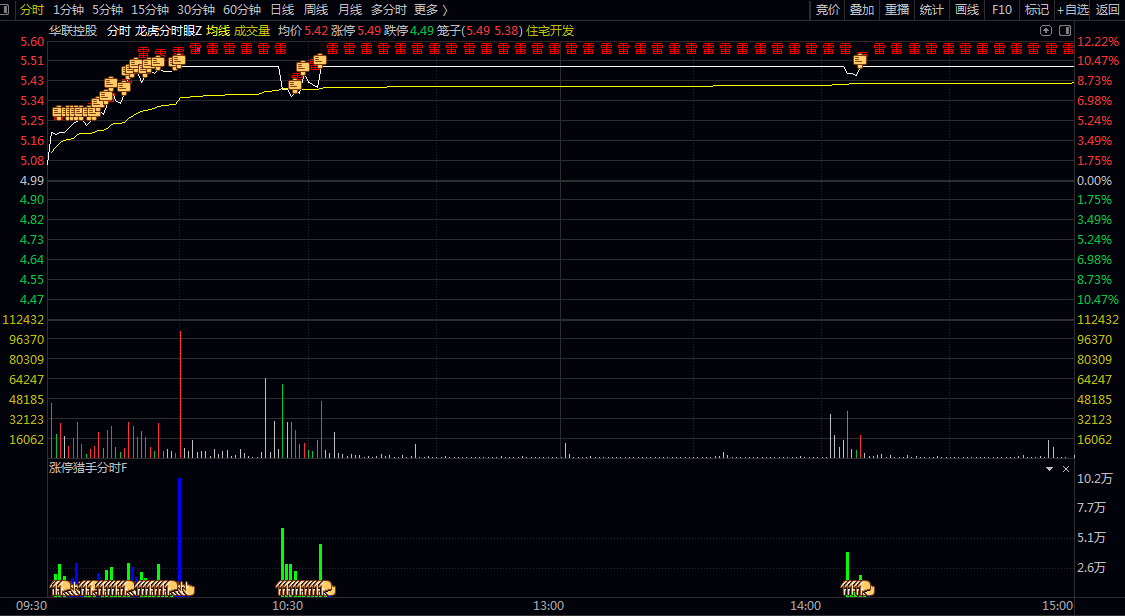The image size is (1125, 616).
Task: Click the money-bag signal icon near 14:00
Action: 860,61
